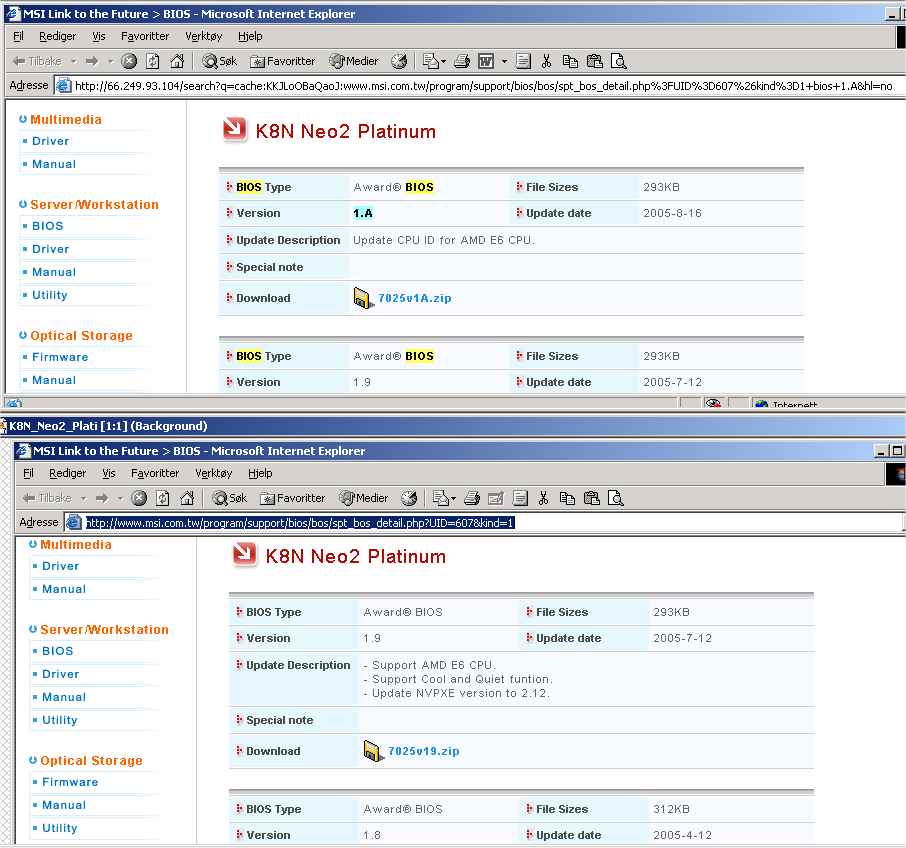Open Favoritter toolbar button in Google-cache window

pyautogui.click(x=283, y=61)
